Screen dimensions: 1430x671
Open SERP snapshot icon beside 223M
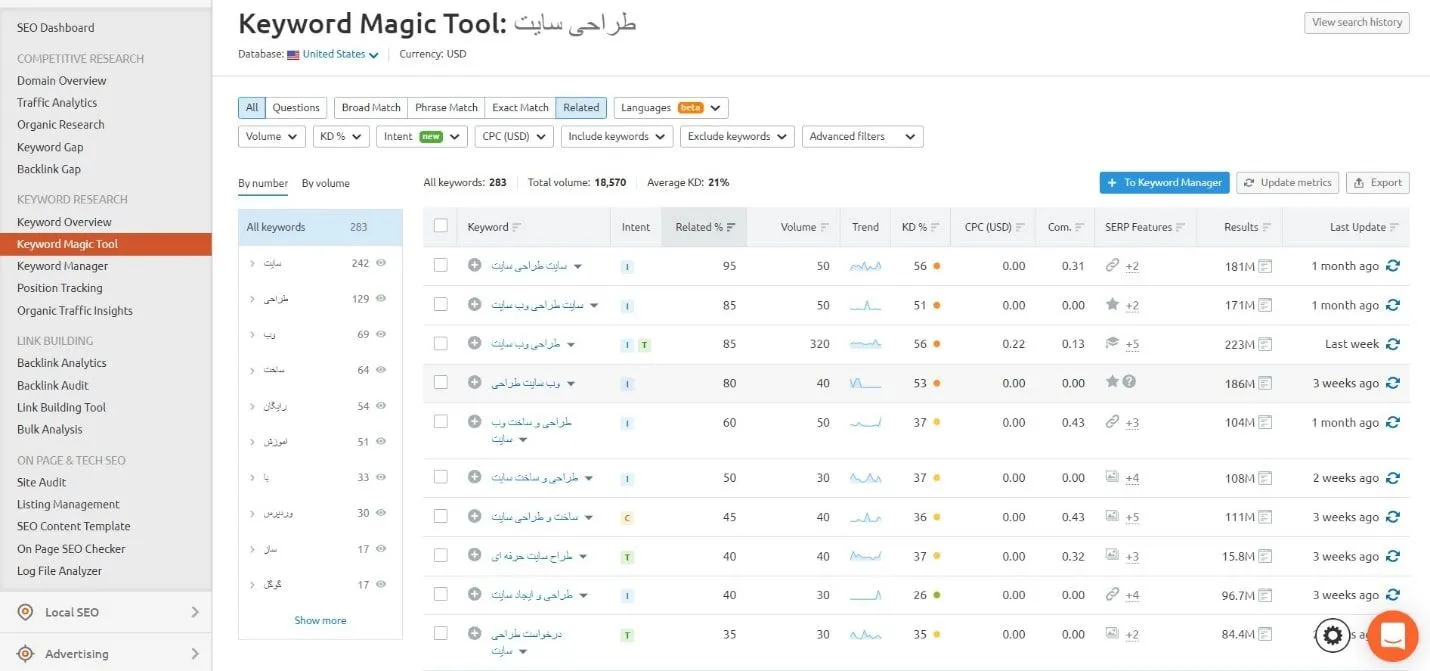click(x=1265, y=344)
